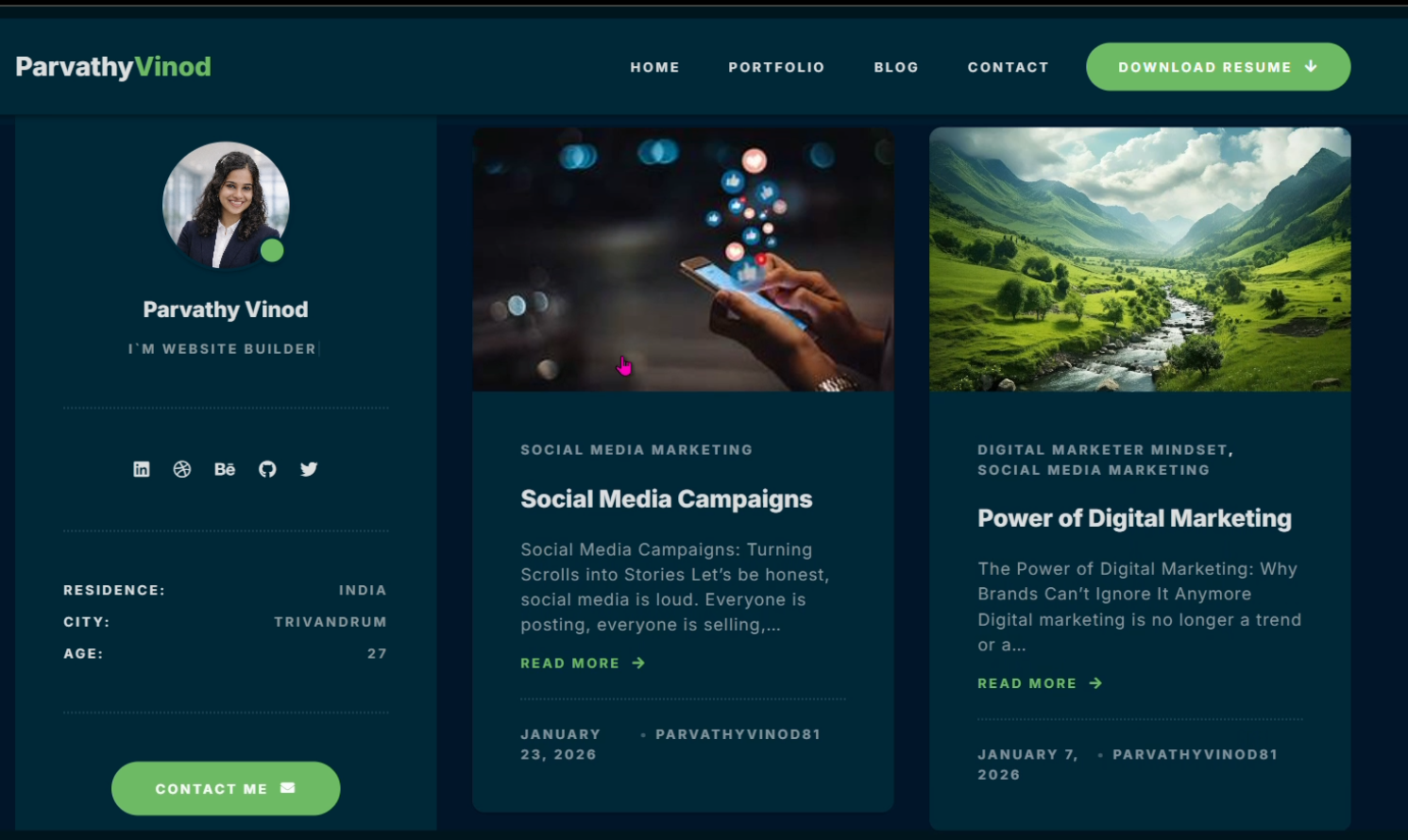Read more of Social Media Campaigns post
Screen dimensions: 1408x840
click(x=583, y=664)
